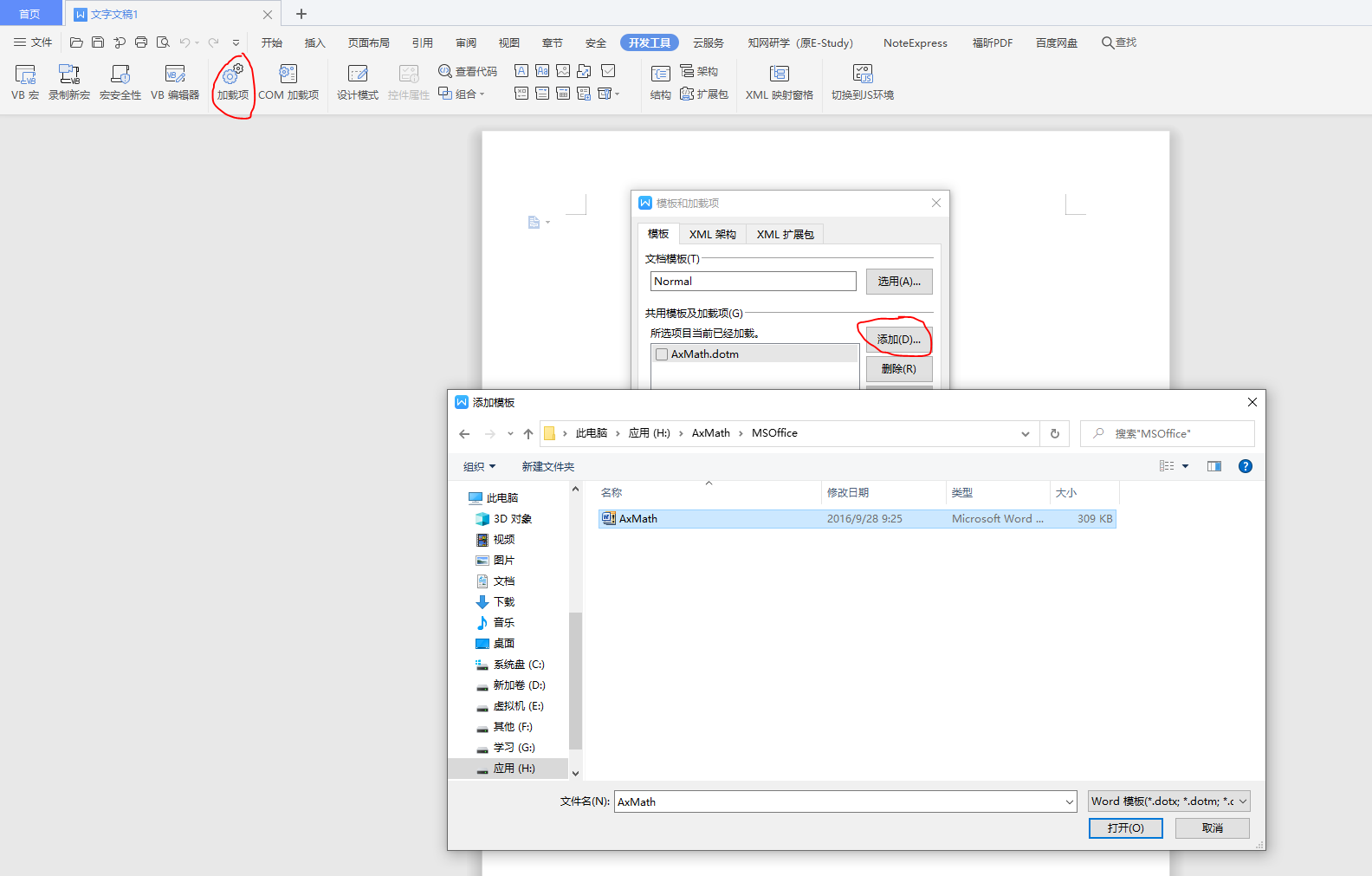Viewport: 1372px width, 876px height.
Task: Select the XML 扩展包 dialog tab
Action: pyautogui.click(x=785, y=234)
